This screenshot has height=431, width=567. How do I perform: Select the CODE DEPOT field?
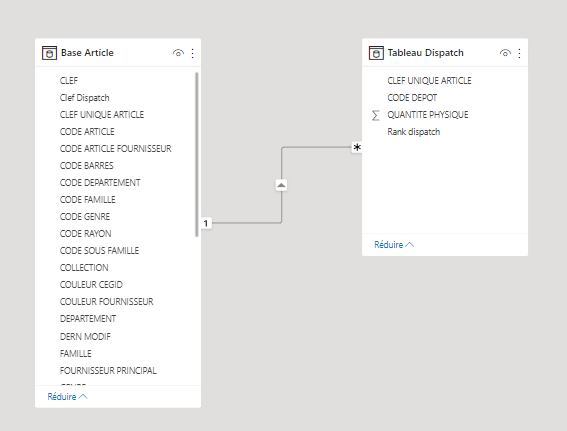point(412,98)
